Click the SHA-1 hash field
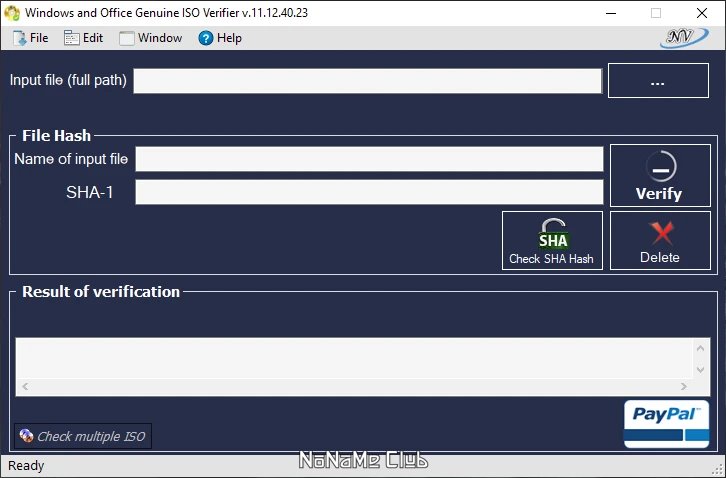Screen dimensions: 726x478 click(x=369, y=192)
